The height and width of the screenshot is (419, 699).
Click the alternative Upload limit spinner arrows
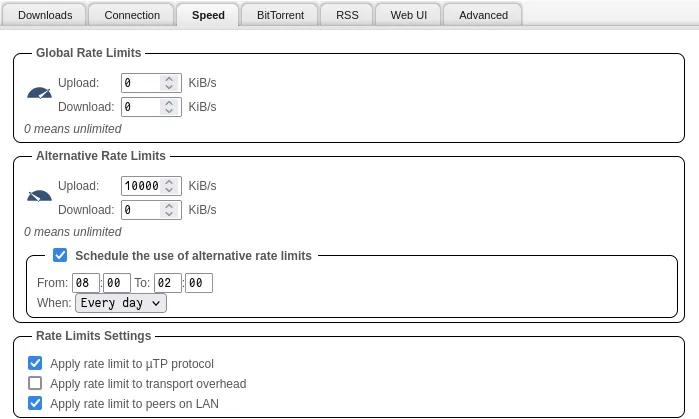pyautogui.click(x=170, y=186)
